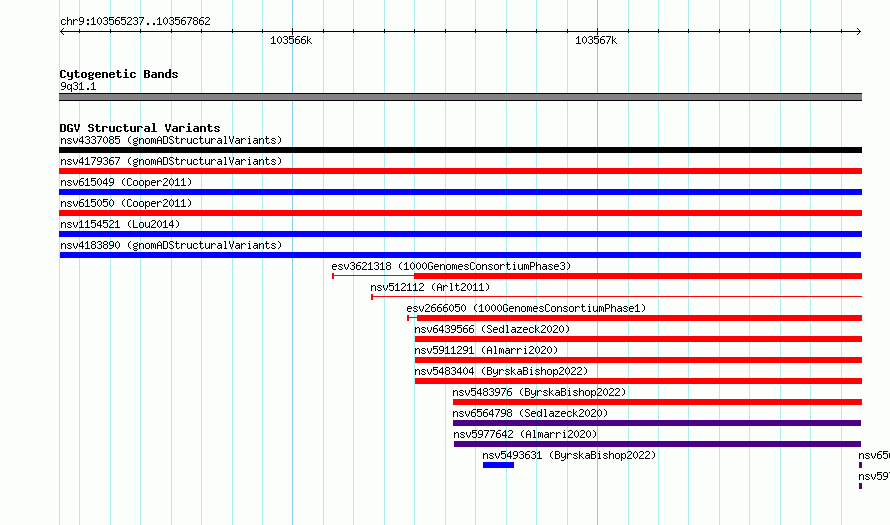Image resolution: width=890 pixels, height=525 pixels.
Task: Open the nsv512112 (Arlt2011) label
Action: [x=430, y=287]
